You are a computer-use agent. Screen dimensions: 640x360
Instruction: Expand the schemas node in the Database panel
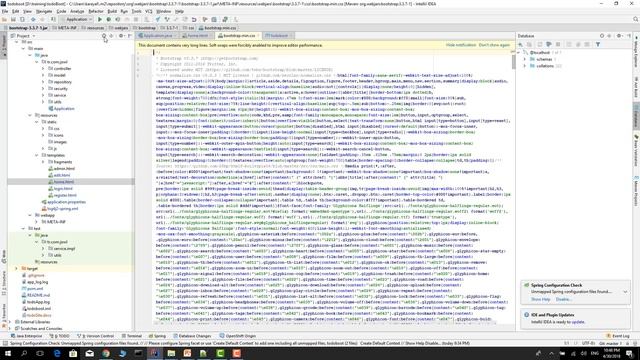click(x=525, y=59)
